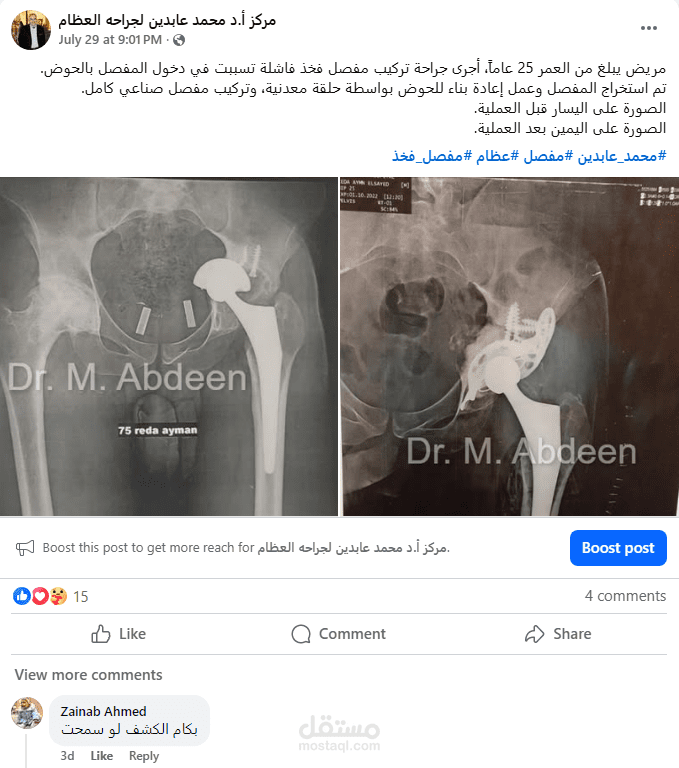Click the blue Like reaction icon
The height and width of the screenshot is (768, 679).
[x=22, y=596]
